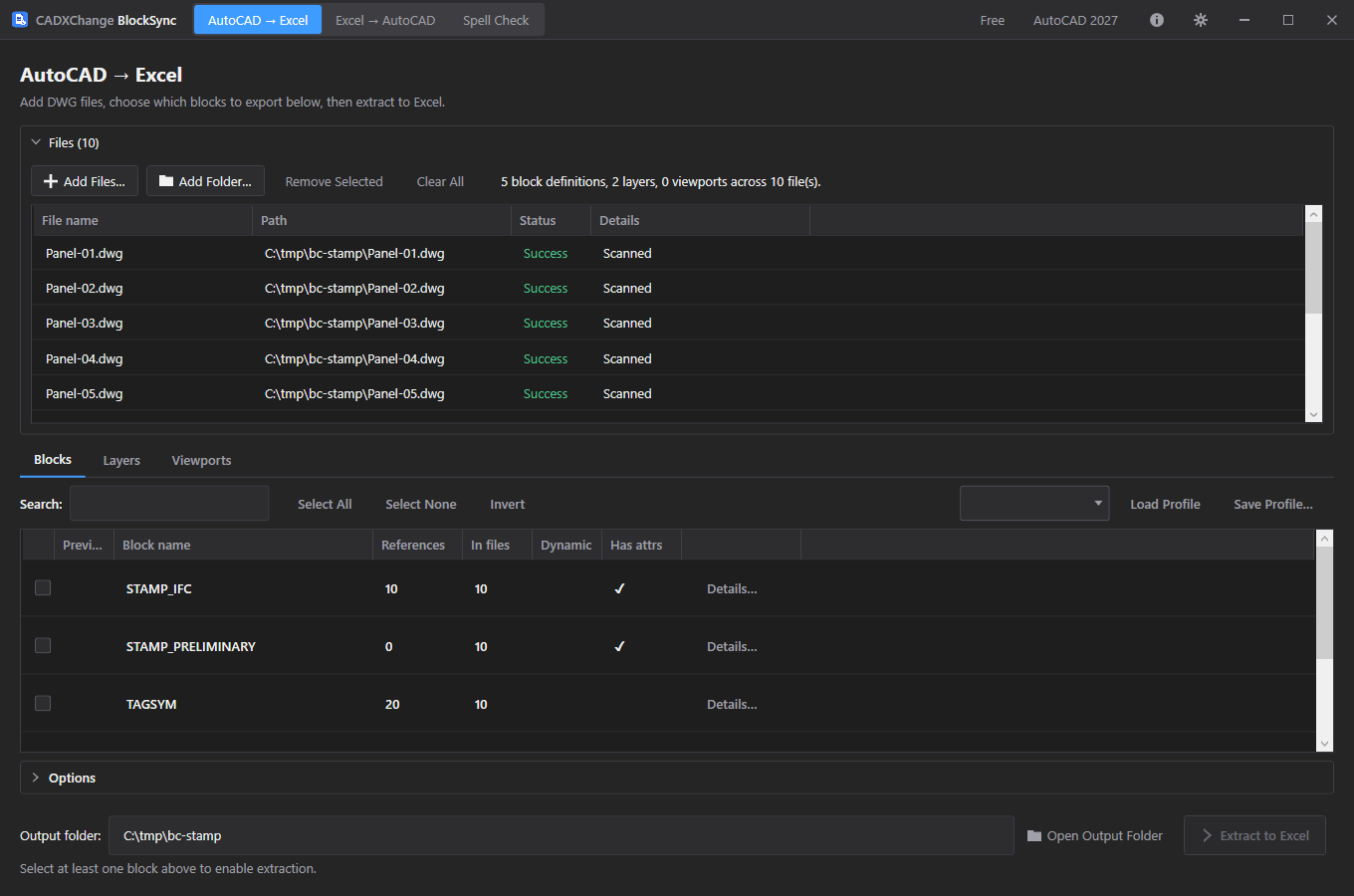Click the AutoCAD 2027 version label

1075,20
